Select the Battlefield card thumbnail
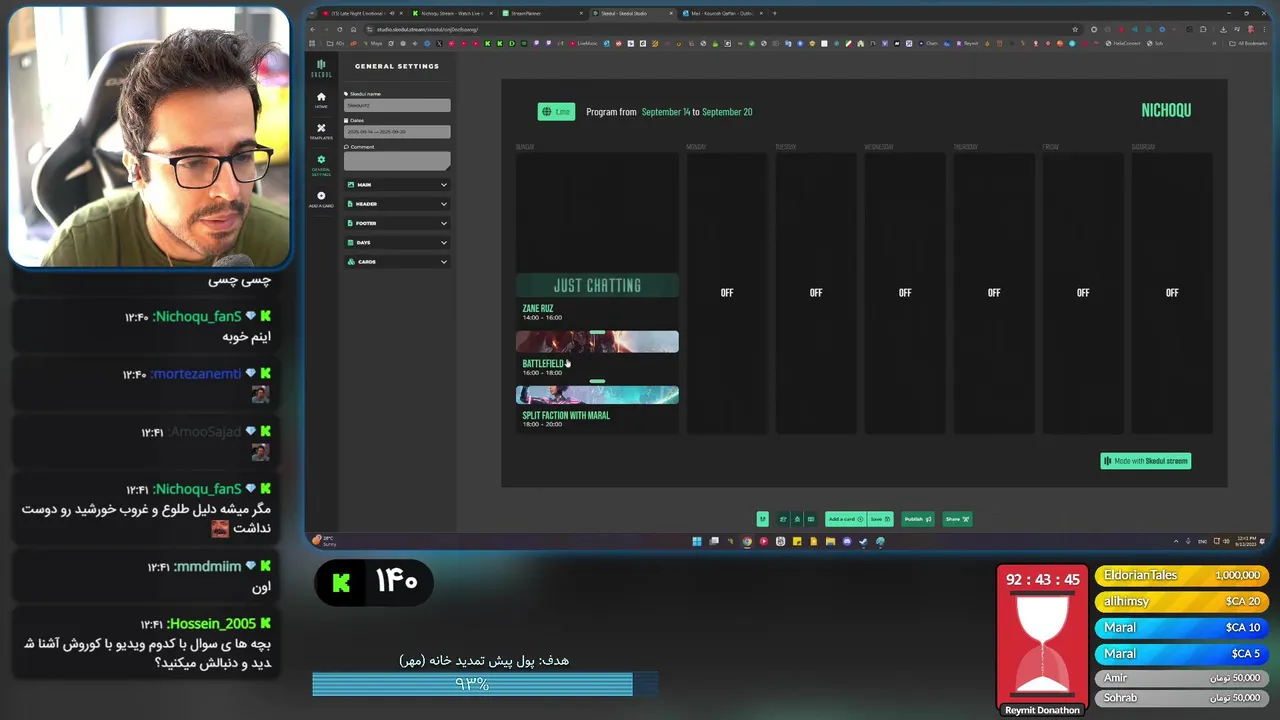Screen dimensions: 1280x720 [x=597, y=342]
